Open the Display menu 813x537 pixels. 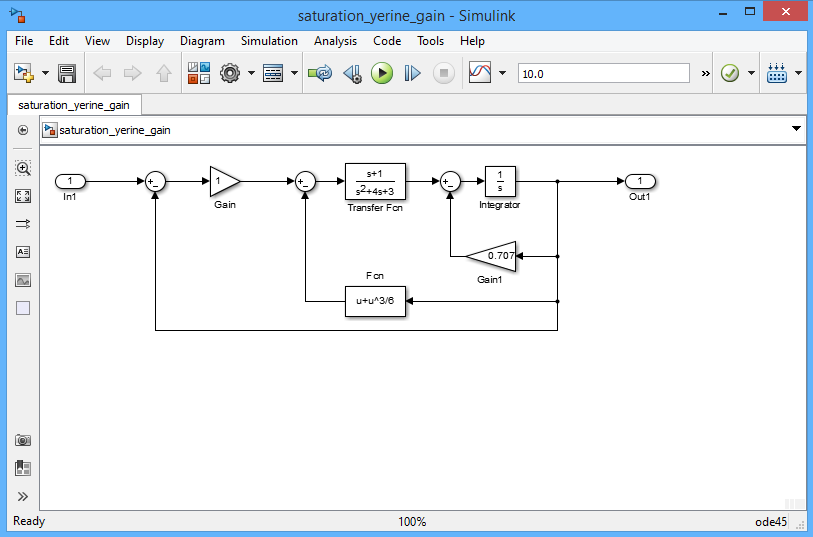click(145, 41)
